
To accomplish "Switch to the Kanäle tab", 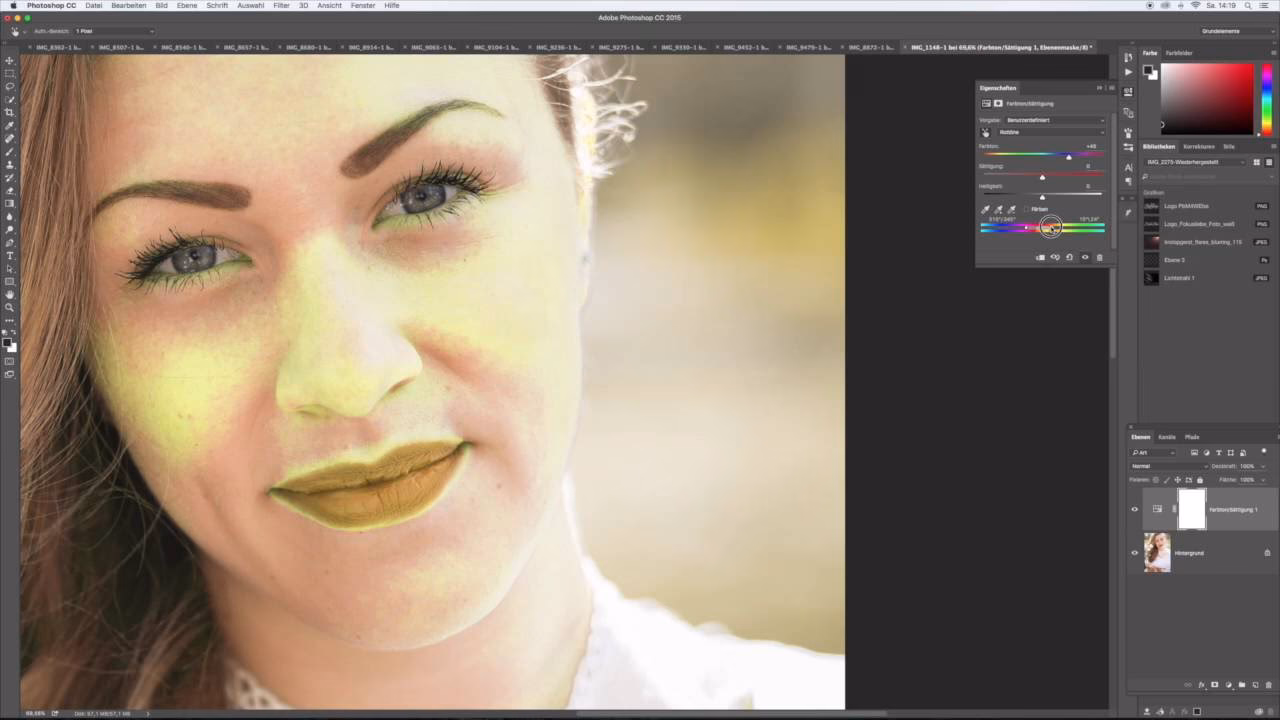I will click(x=1166, y=437).
